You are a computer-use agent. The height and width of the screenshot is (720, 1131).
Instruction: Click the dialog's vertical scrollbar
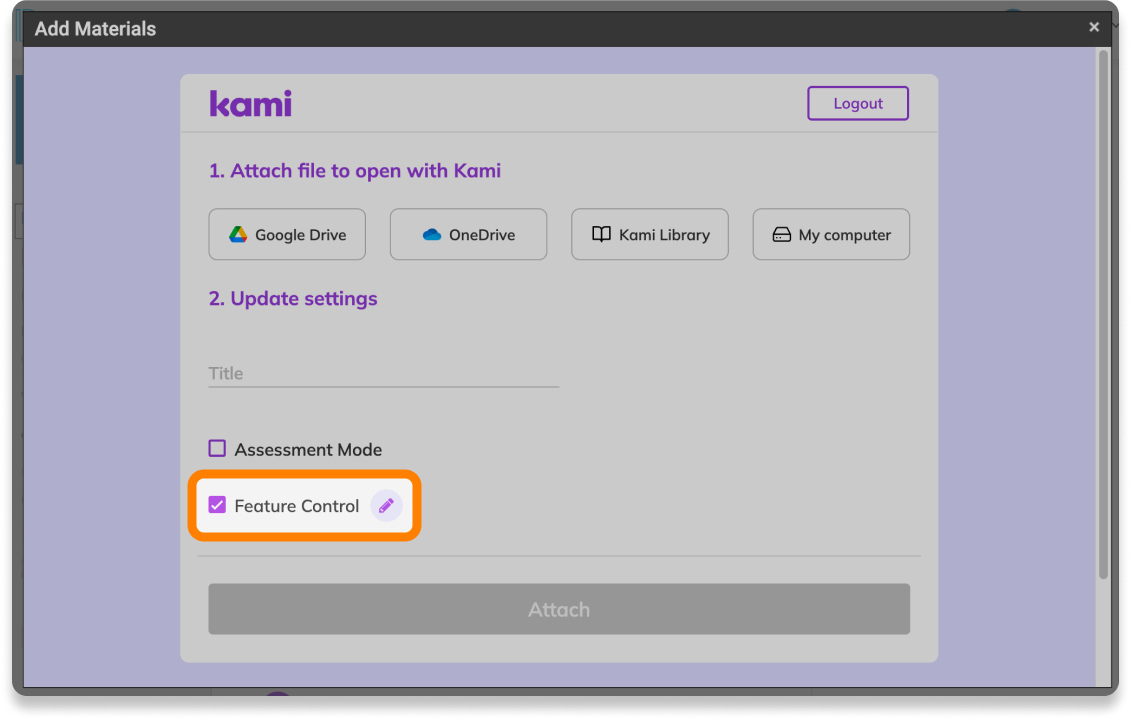coord(1103,315)
